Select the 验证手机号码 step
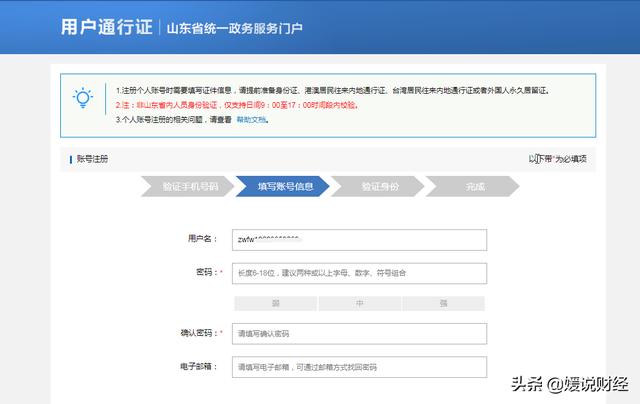The image size is (640, 404). click(188, 186)
